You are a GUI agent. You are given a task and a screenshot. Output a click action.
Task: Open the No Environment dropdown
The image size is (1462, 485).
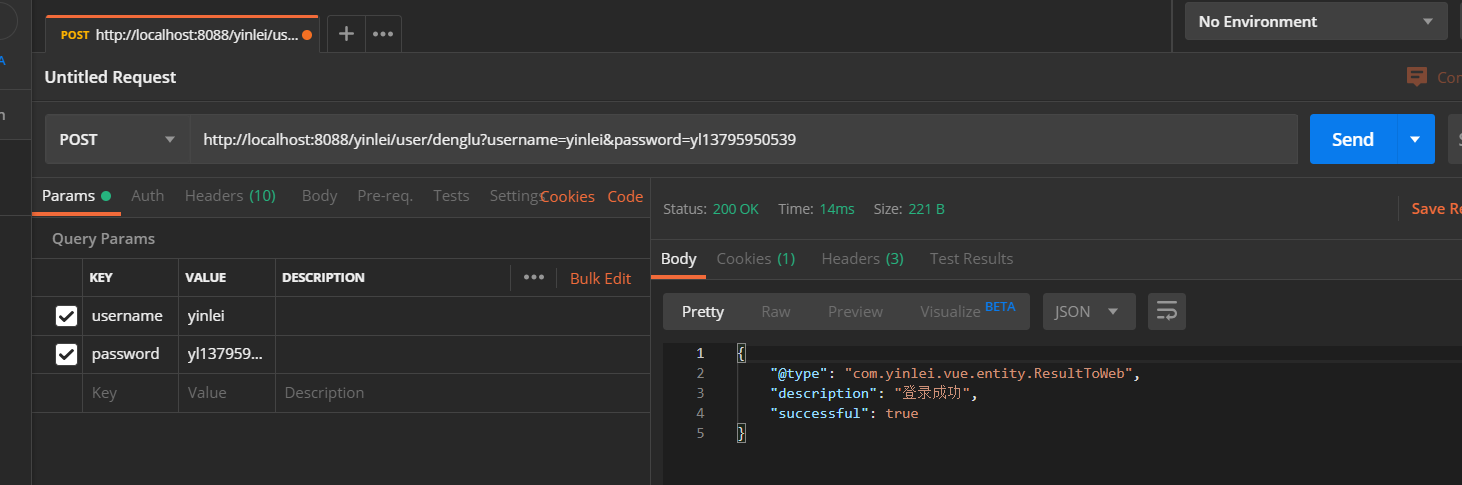coord(1315,22)
